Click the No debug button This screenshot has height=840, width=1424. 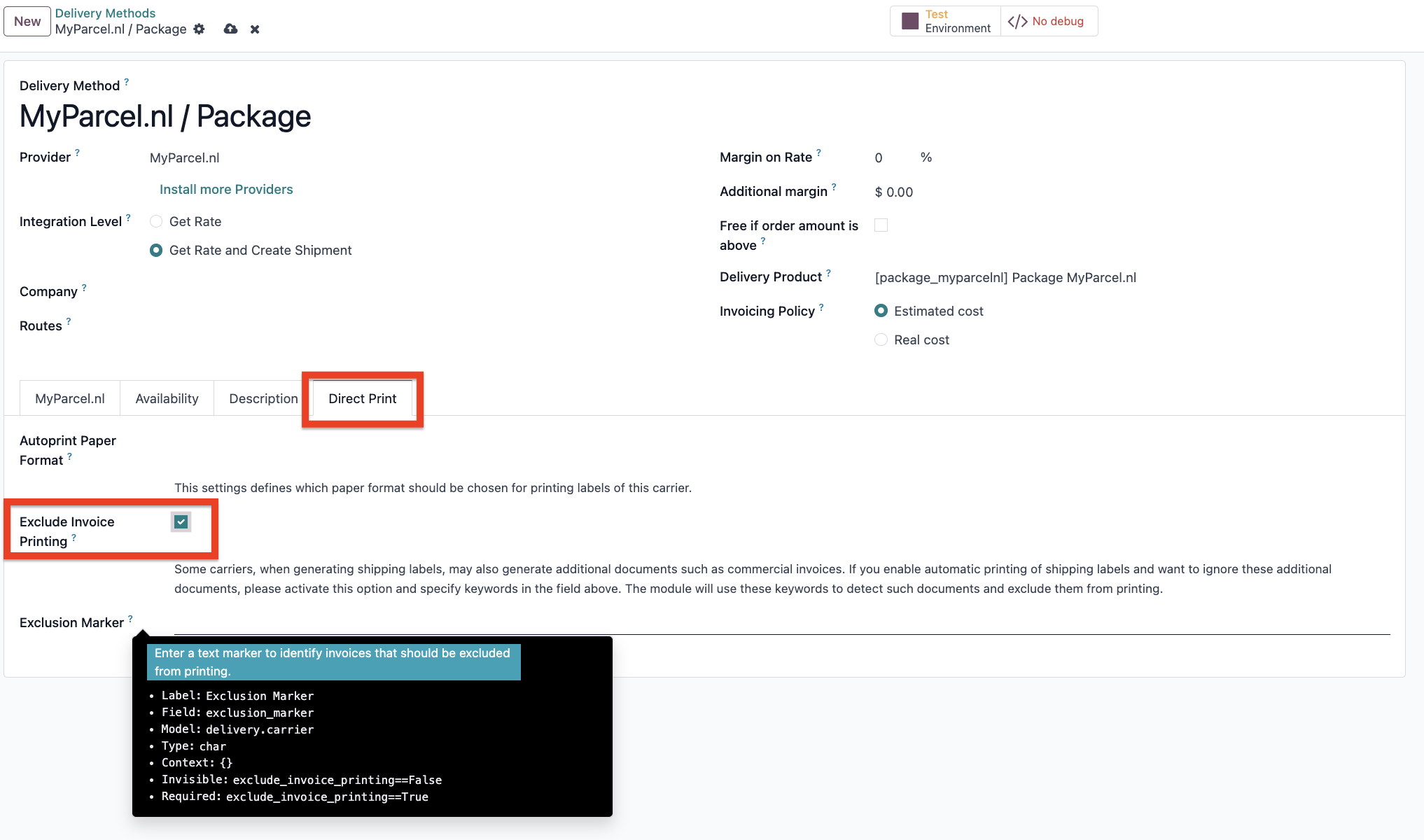coord(1049,21)
